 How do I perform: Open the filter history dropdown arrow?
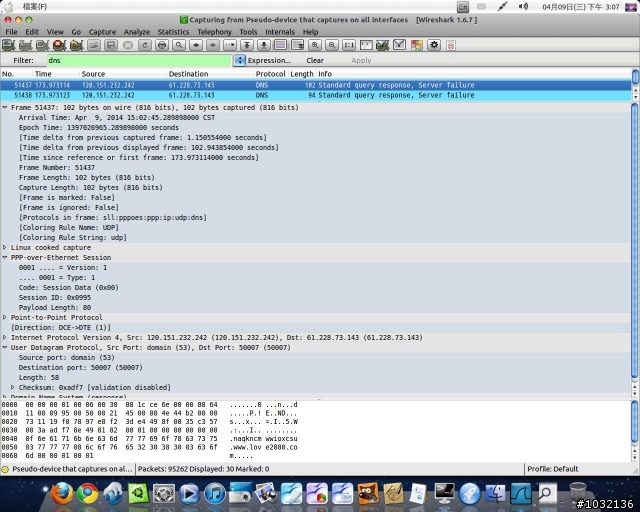pos(240,60)
